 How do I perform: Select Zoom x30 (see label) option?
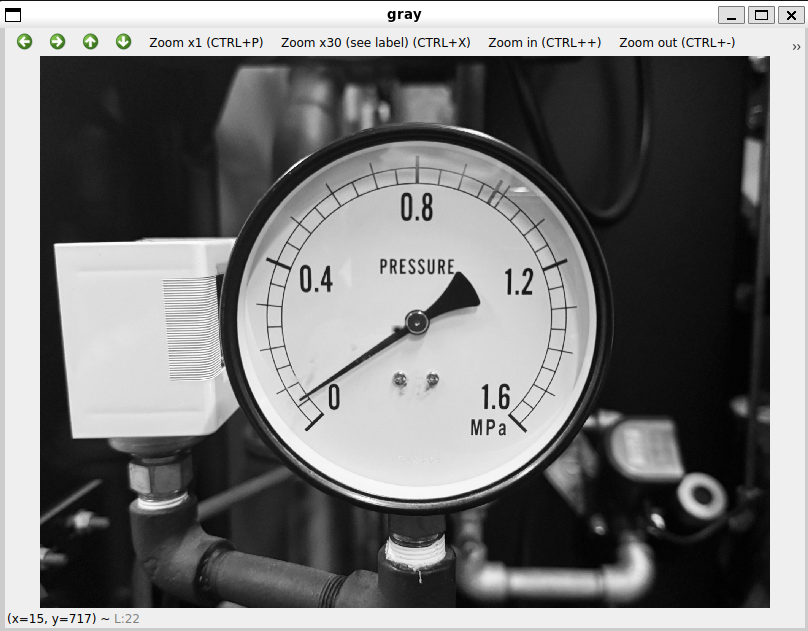pyautogui.click(x=375, y=42)
